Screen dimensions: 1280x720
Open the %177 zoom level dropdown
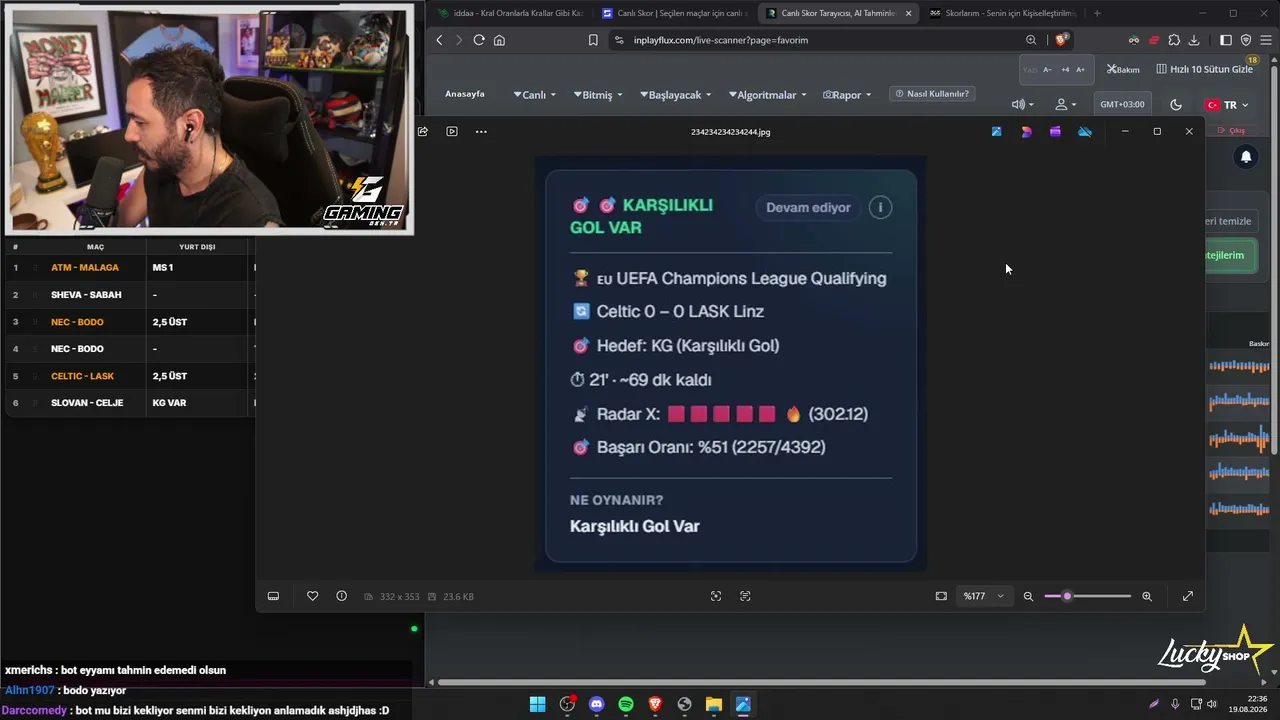983,596
